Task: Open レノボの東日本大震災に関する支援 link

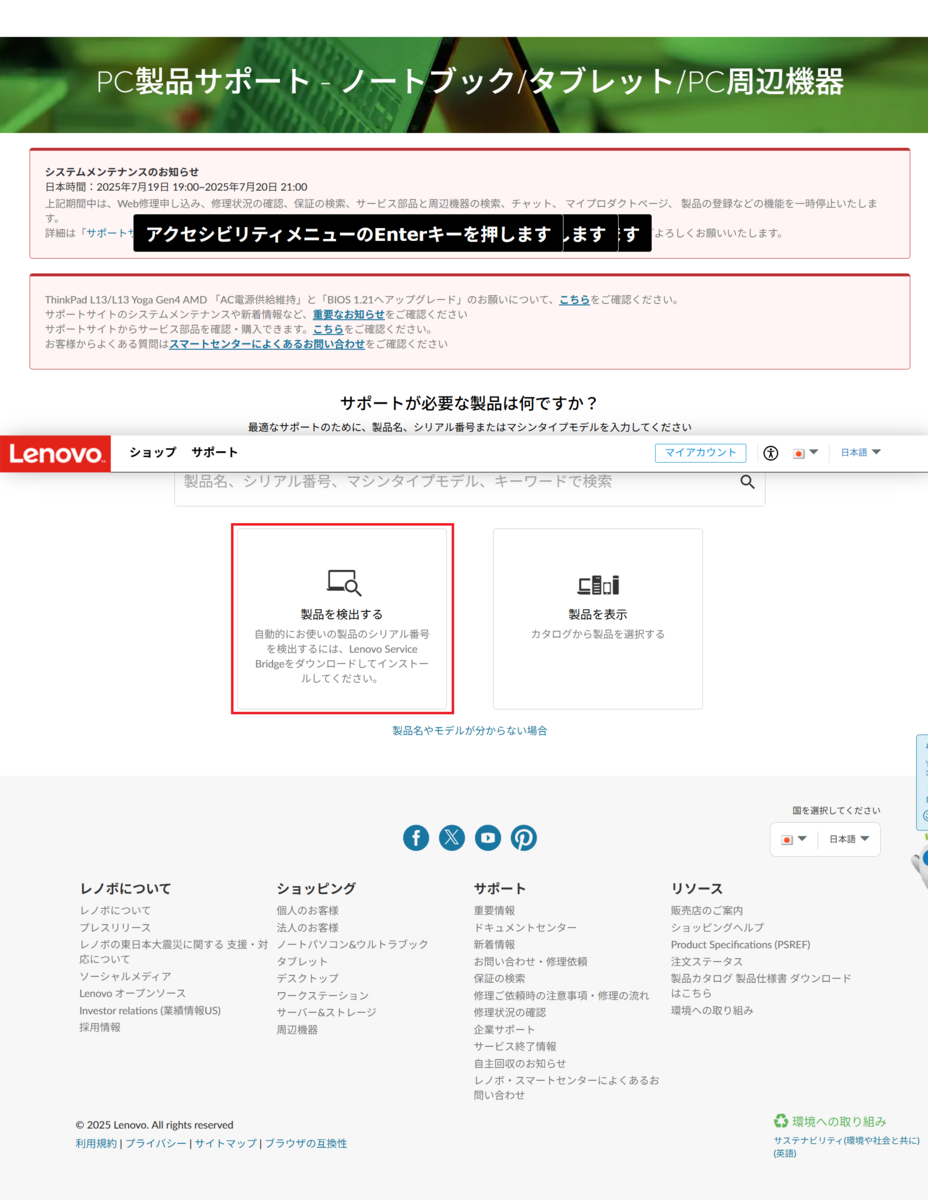Action: (174, 952)
